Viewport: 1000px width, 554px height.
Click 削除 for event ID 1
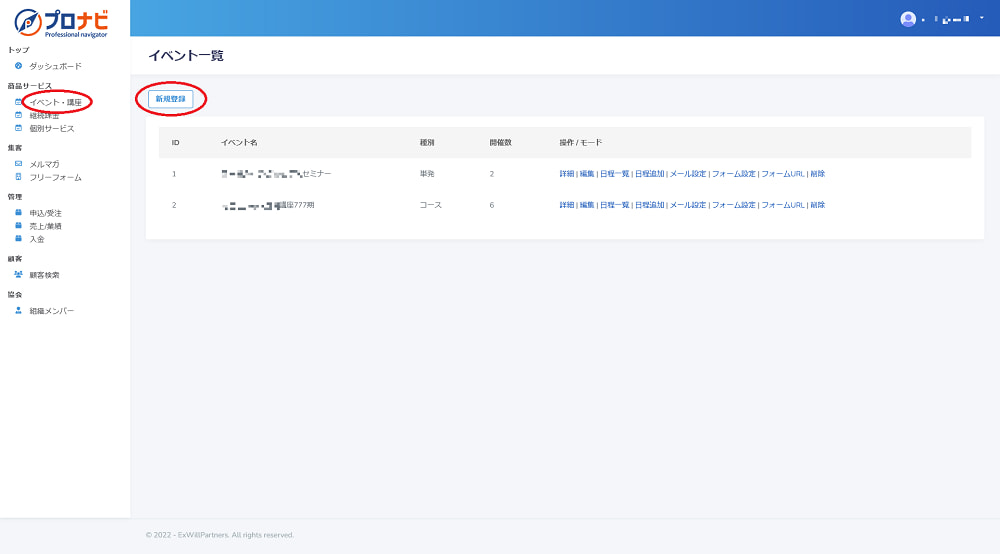818,173
